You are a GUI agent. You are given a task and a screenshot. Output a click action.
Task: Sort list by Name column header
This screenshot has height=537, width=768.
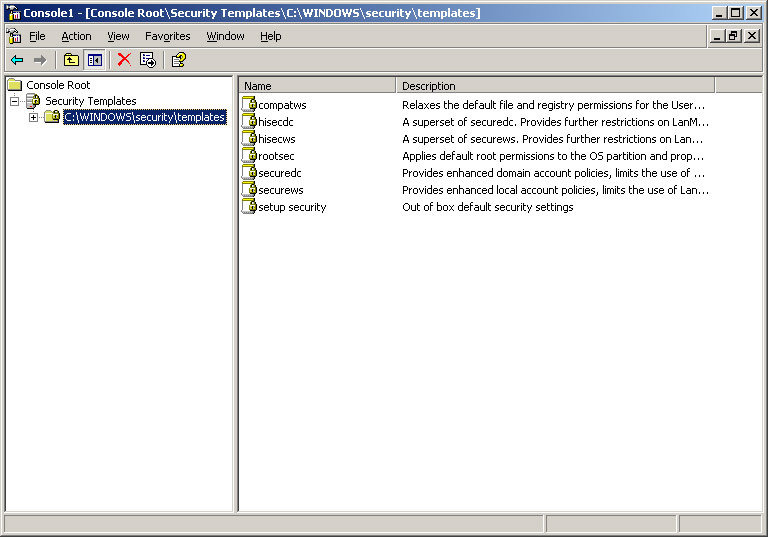(x=317, y=86)
